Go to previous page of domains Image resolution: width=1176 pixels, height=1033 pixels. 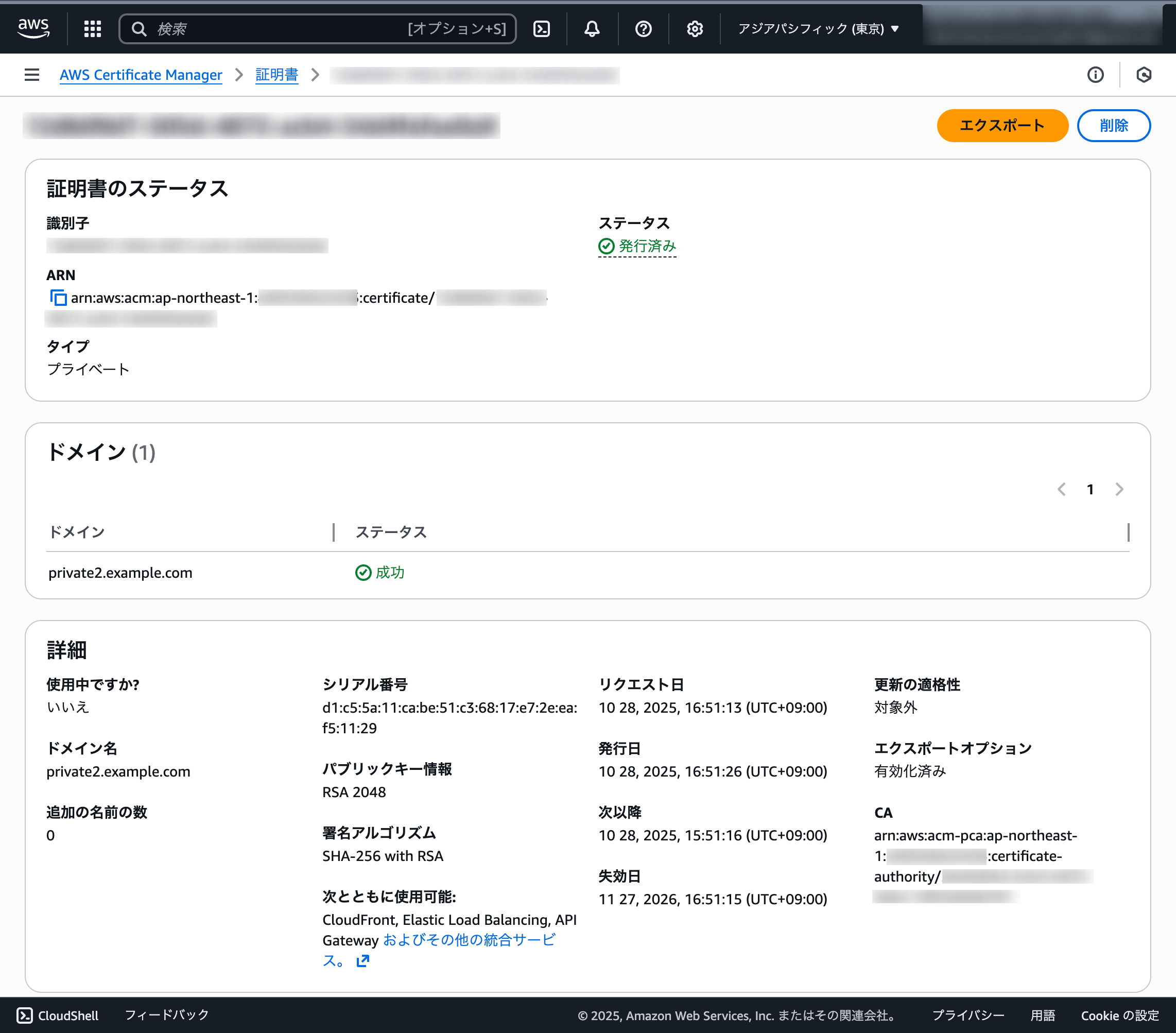1061,490
